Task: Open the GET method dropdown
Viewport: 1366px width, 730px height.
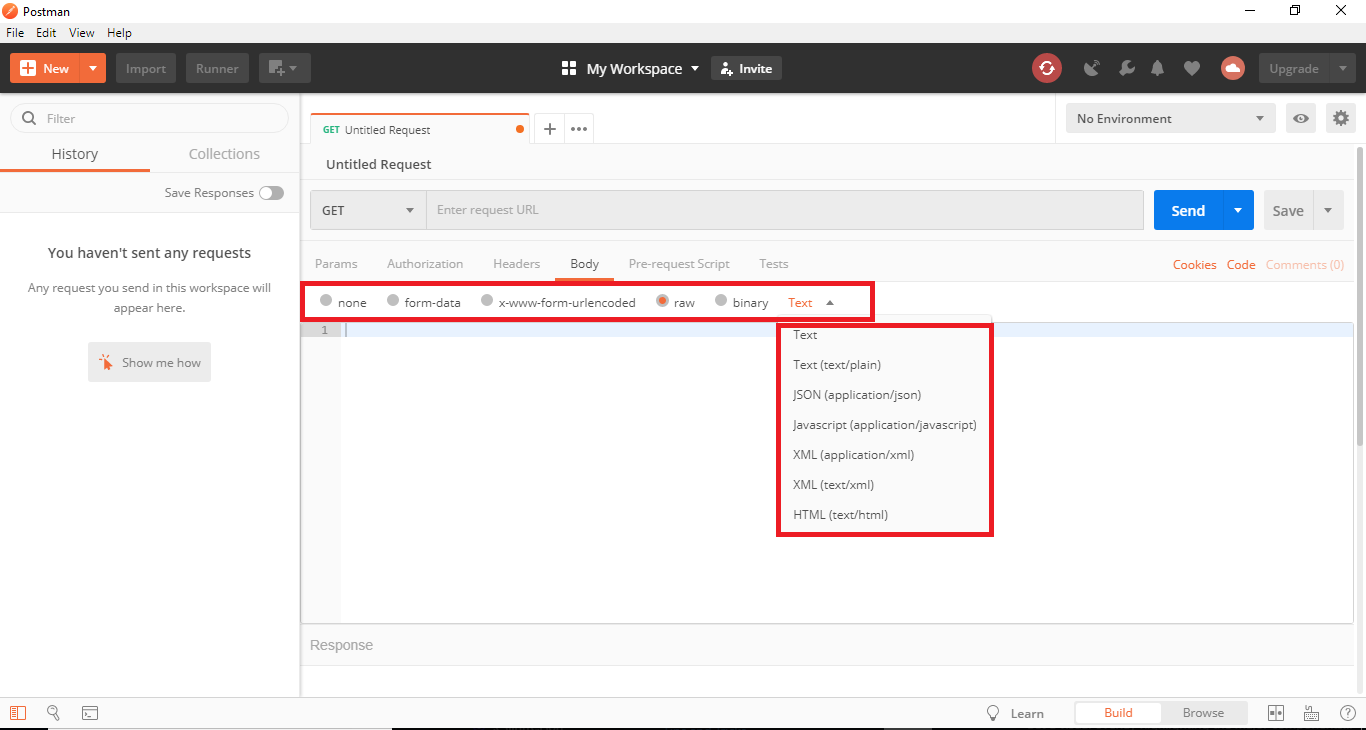Action: click(368, 210)
